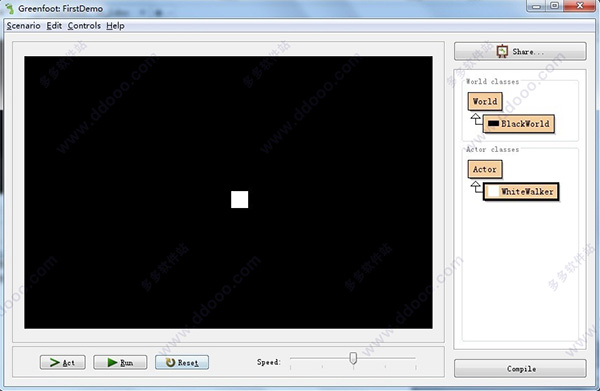Click the Act button

[x=63, y=362]
